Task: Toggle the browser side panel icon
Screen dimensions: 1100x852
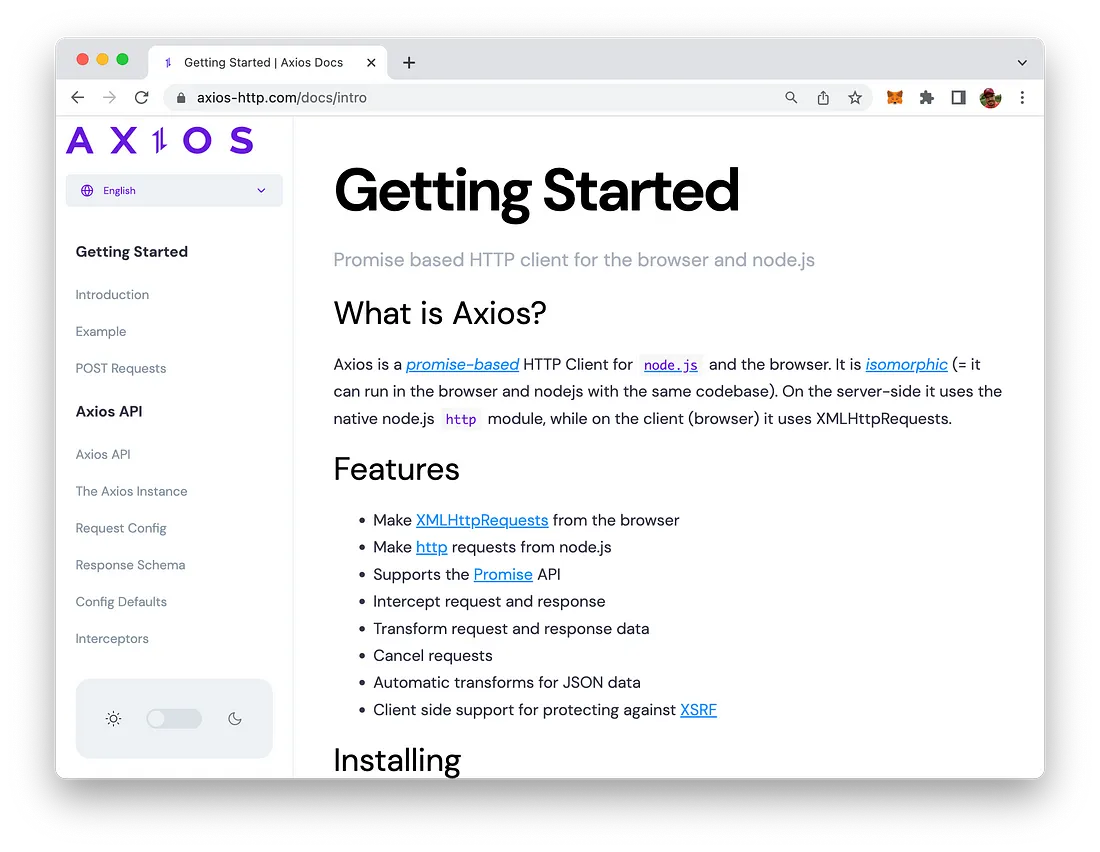Action: point(958,97)
